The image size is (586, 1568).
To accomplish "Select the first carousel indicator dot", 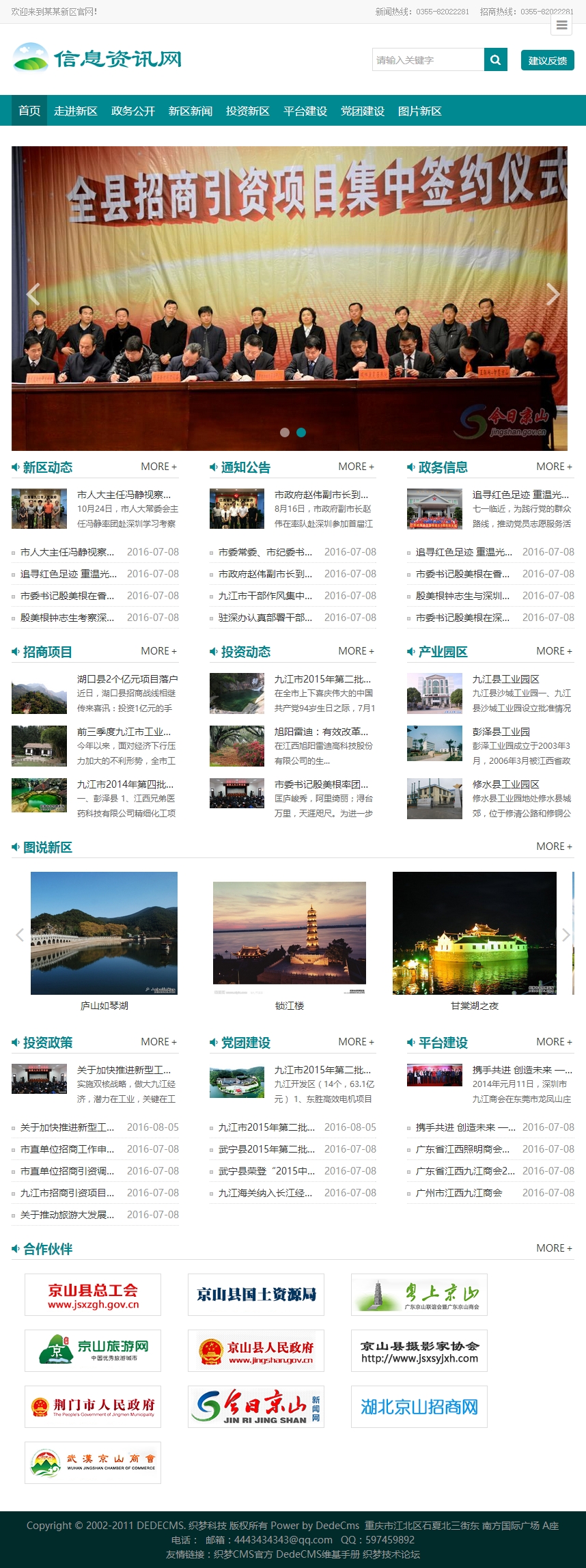I will (x=285, y=432).
